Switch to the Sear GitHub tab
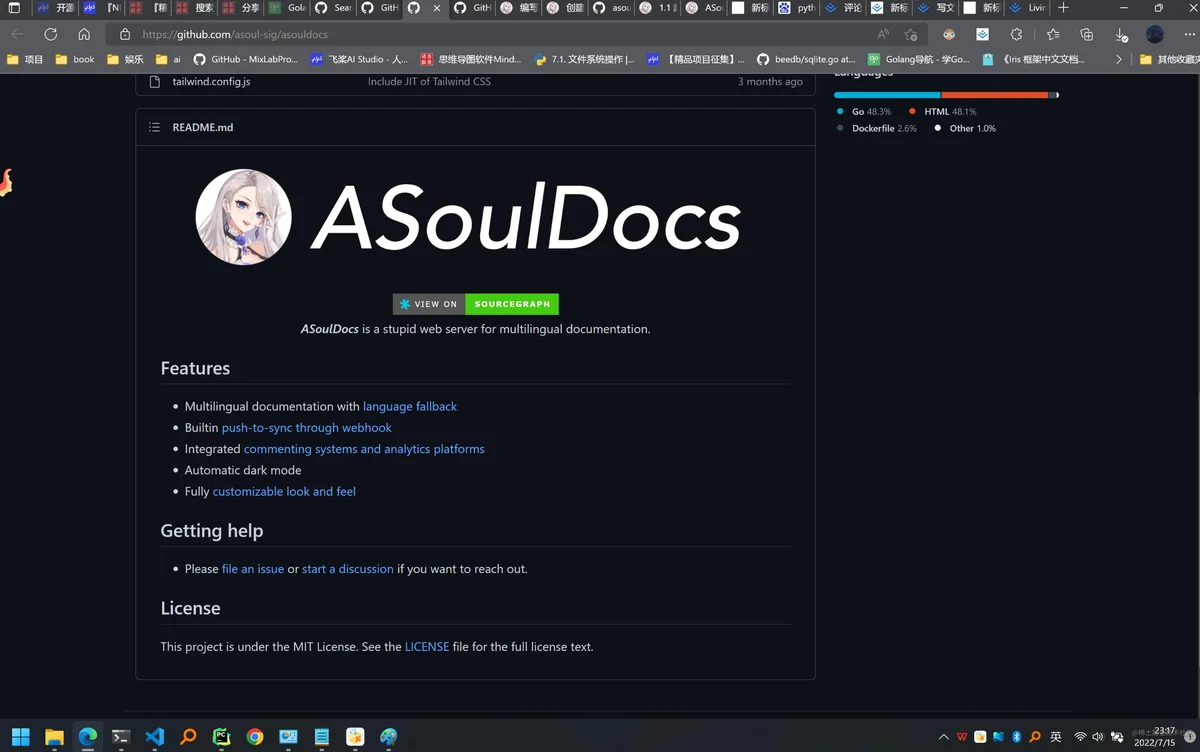The image size is (1200, 752). point(334,8)
